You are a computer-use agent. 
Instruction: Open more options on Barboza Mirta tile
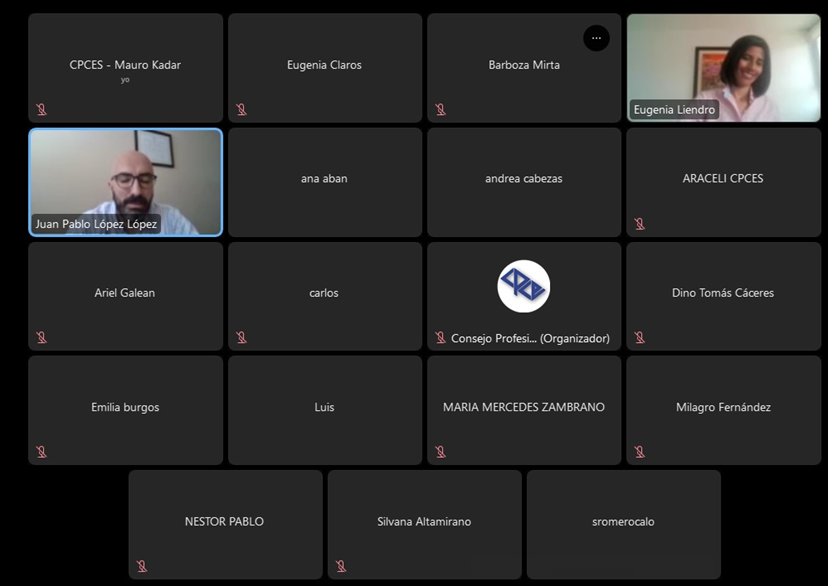pos(596,38)
